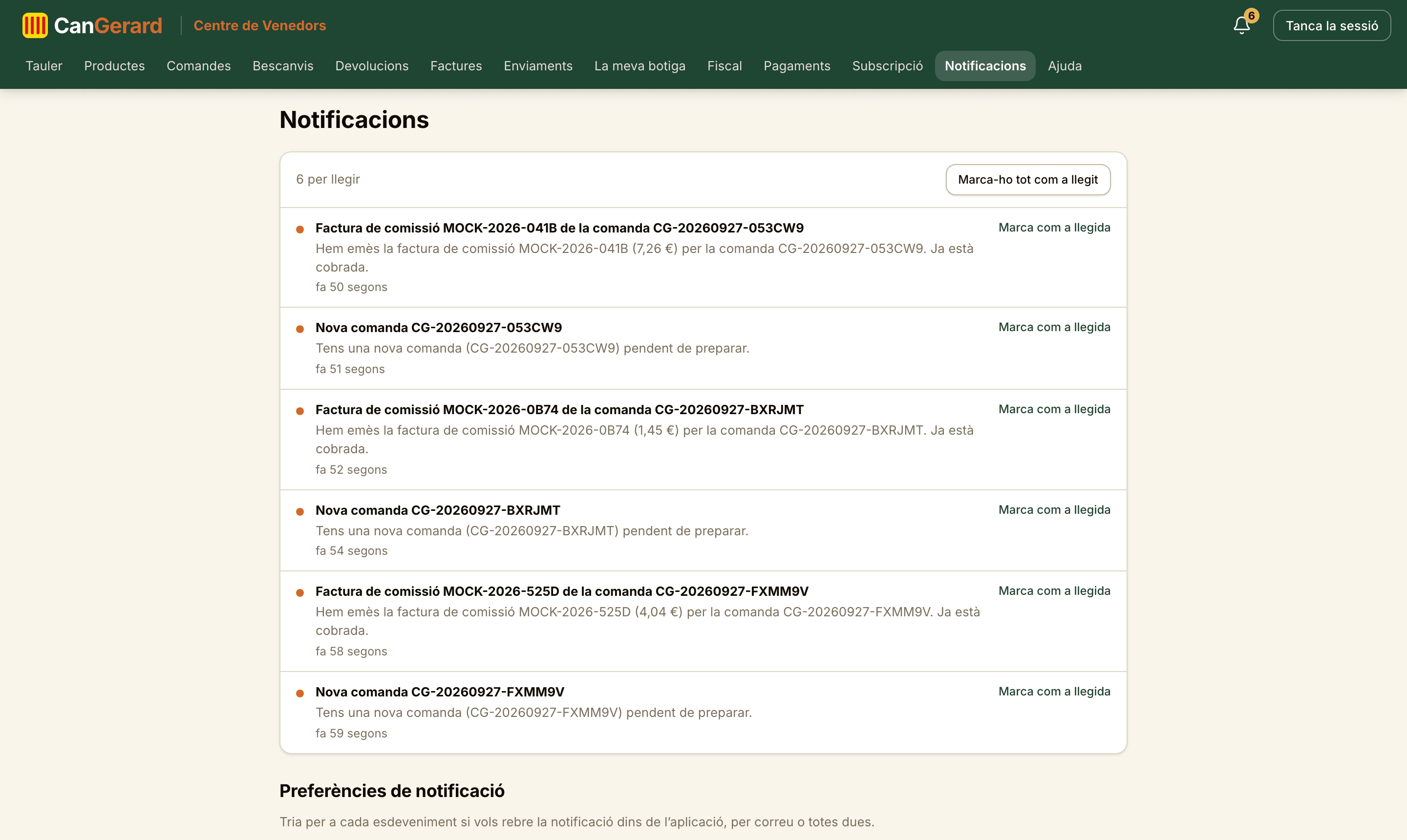Click the 'fa 54 segons' timestamp
This screenshot has width=1407, height=840.
click(351, 551)
